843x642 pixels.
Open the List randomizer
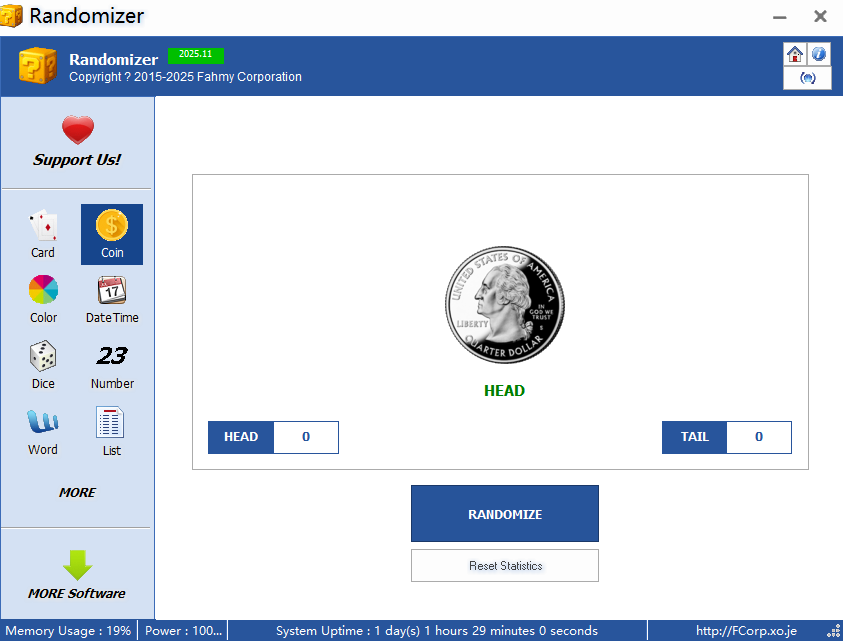click(111, 430)
